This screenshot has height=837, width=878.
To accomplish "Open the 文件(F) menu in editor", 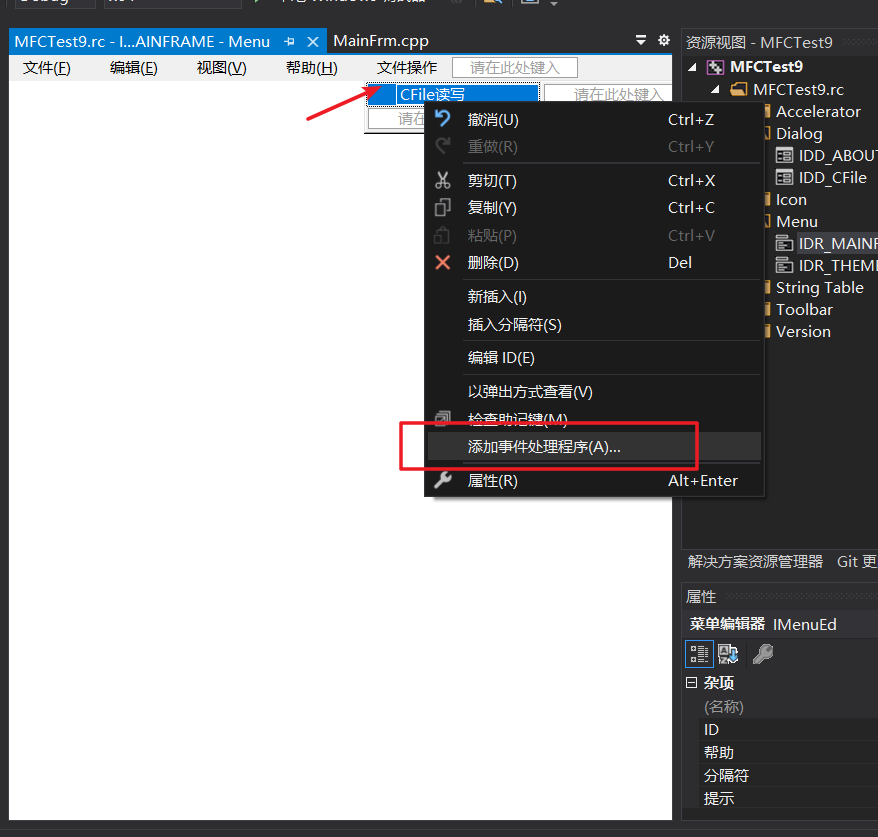I will coord(46,68).
